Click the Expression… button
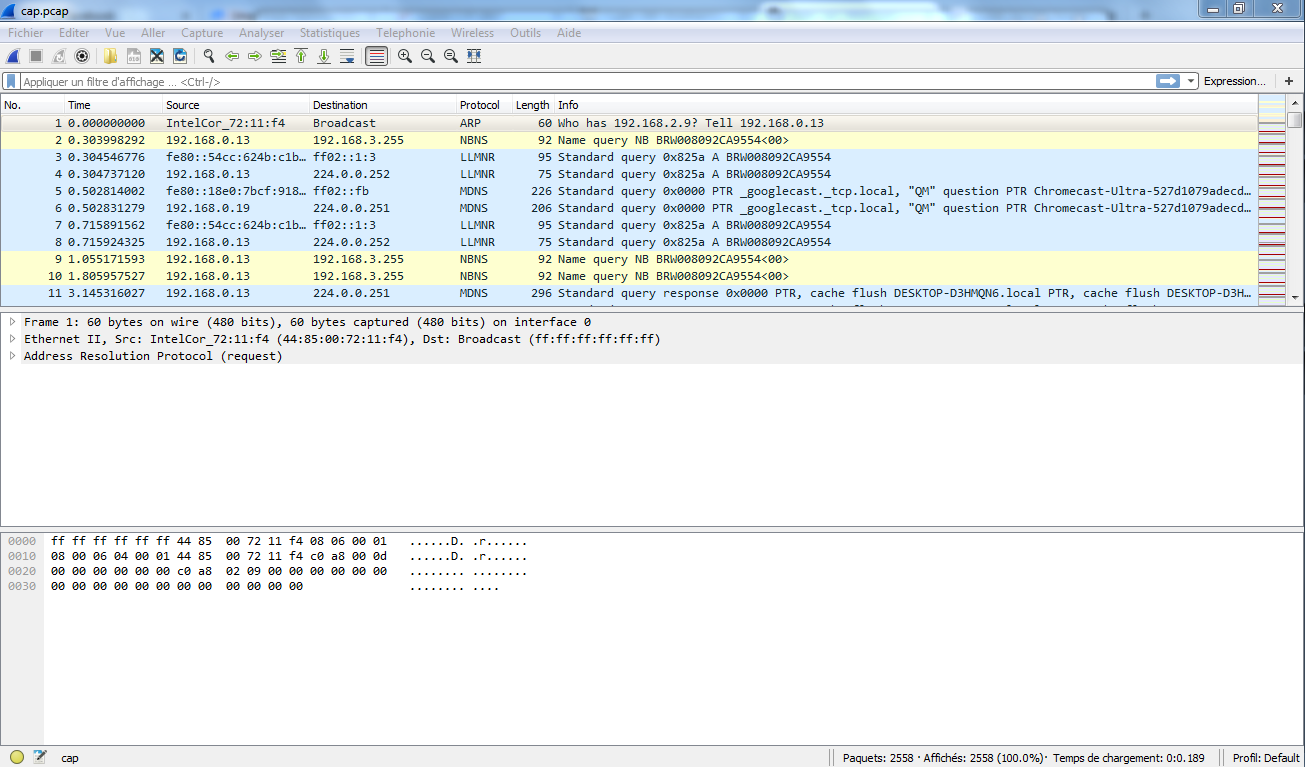The image size is (1305, 767). click(1234, 81)
